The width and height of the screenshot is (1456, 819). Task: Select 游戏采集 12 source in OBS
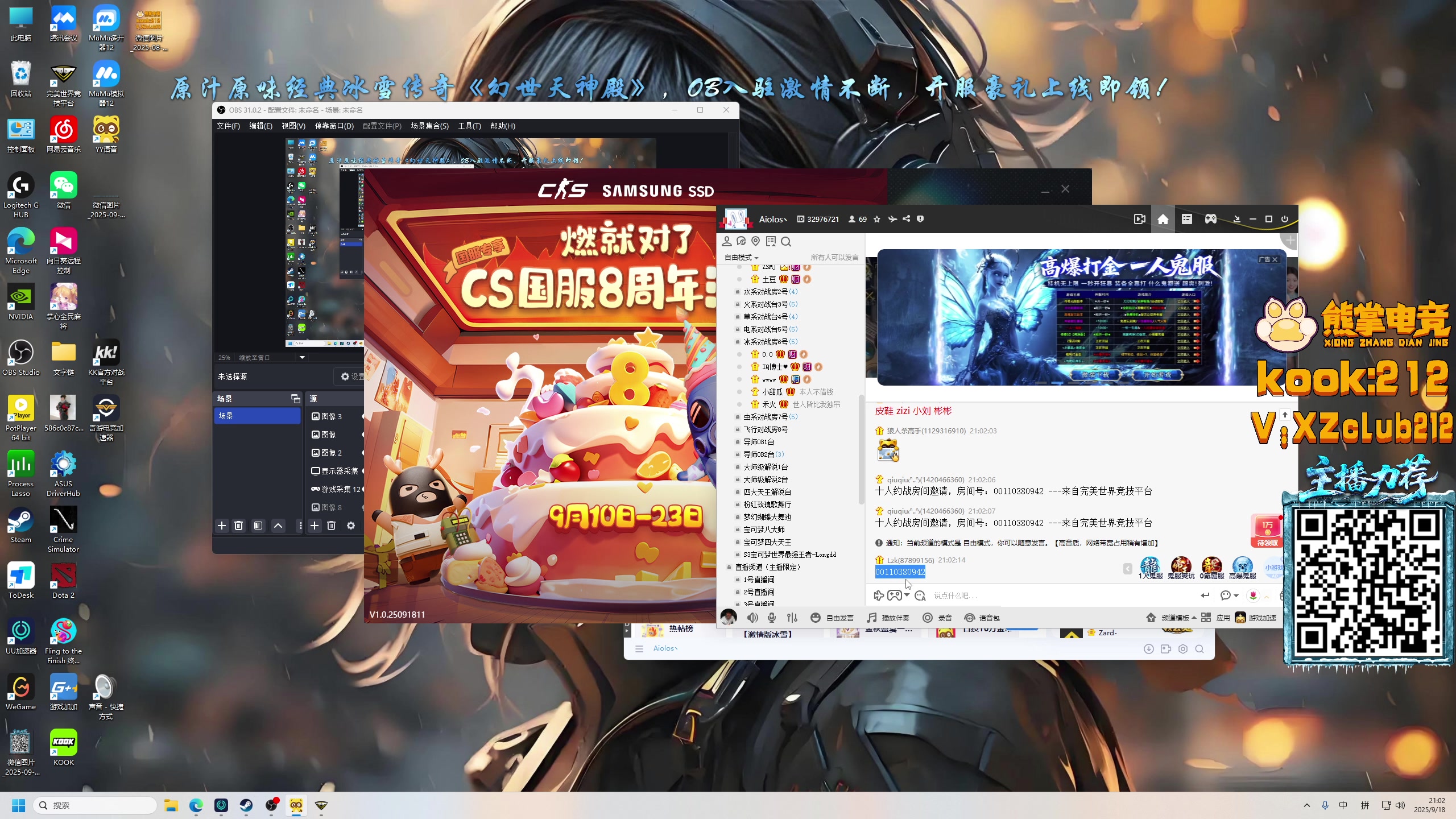point(337,489)
